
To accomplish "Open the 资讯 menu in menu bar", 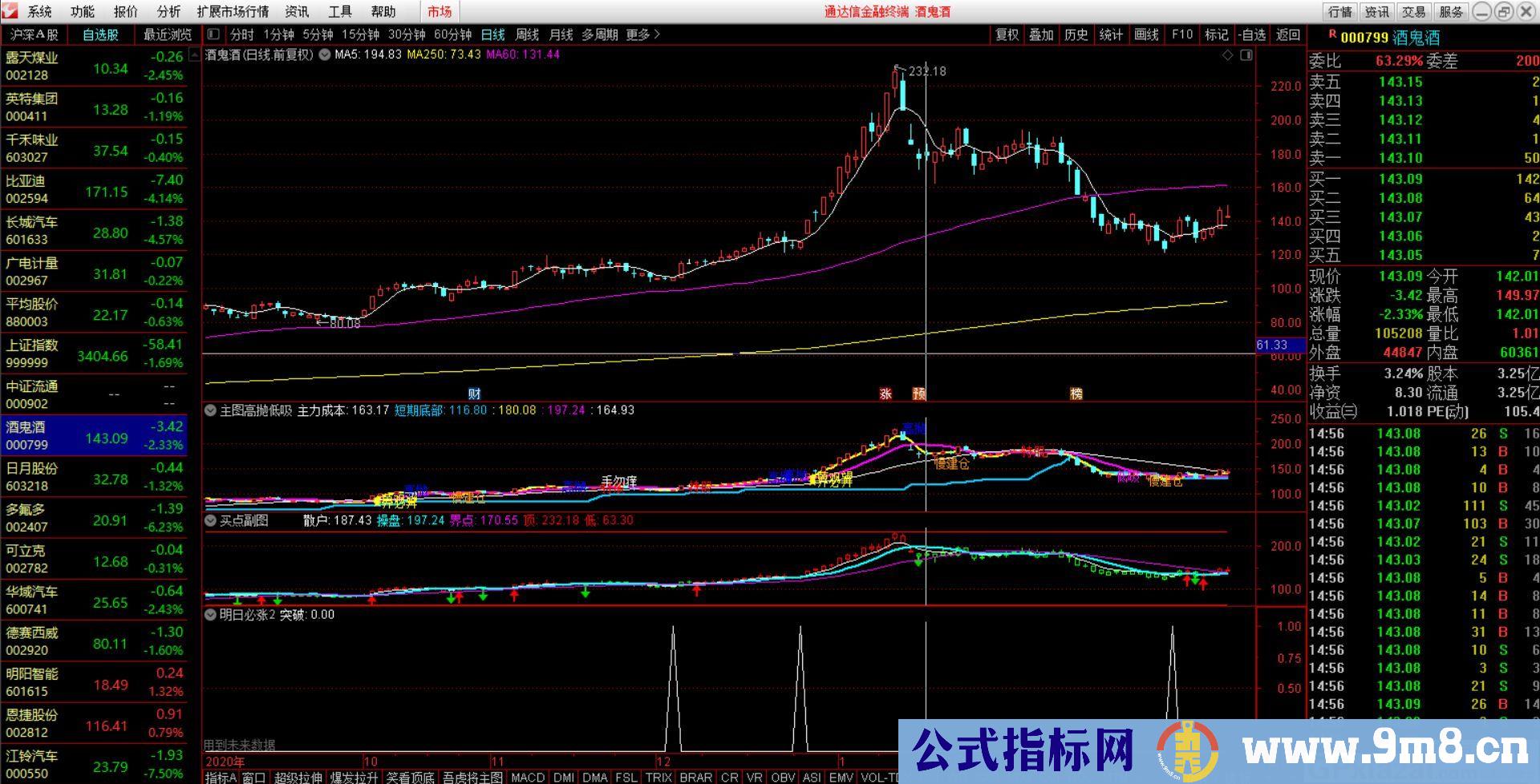I will [x=297, y=11].
